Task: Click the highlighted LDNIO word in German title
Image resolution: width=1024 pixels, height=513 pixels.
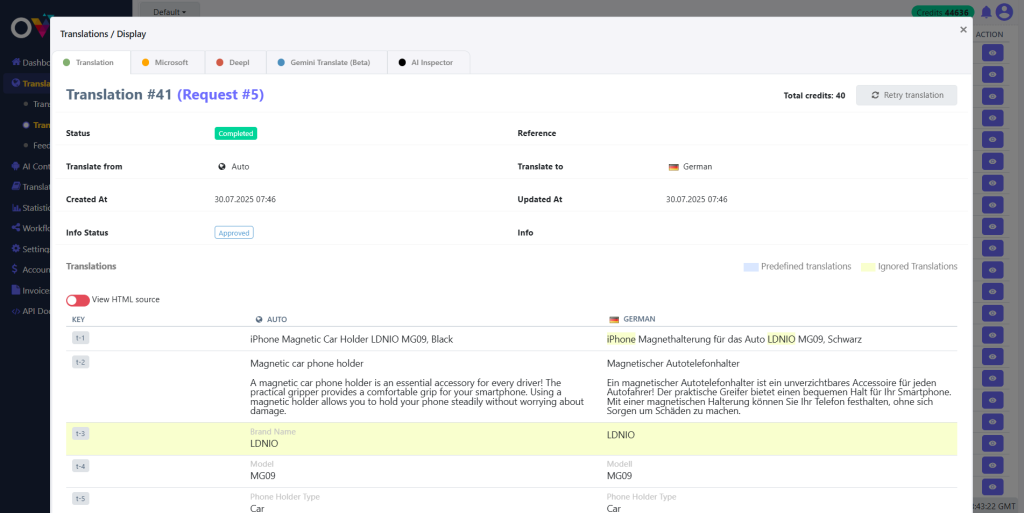Action: pyautogui.click(x=781, y=339)
